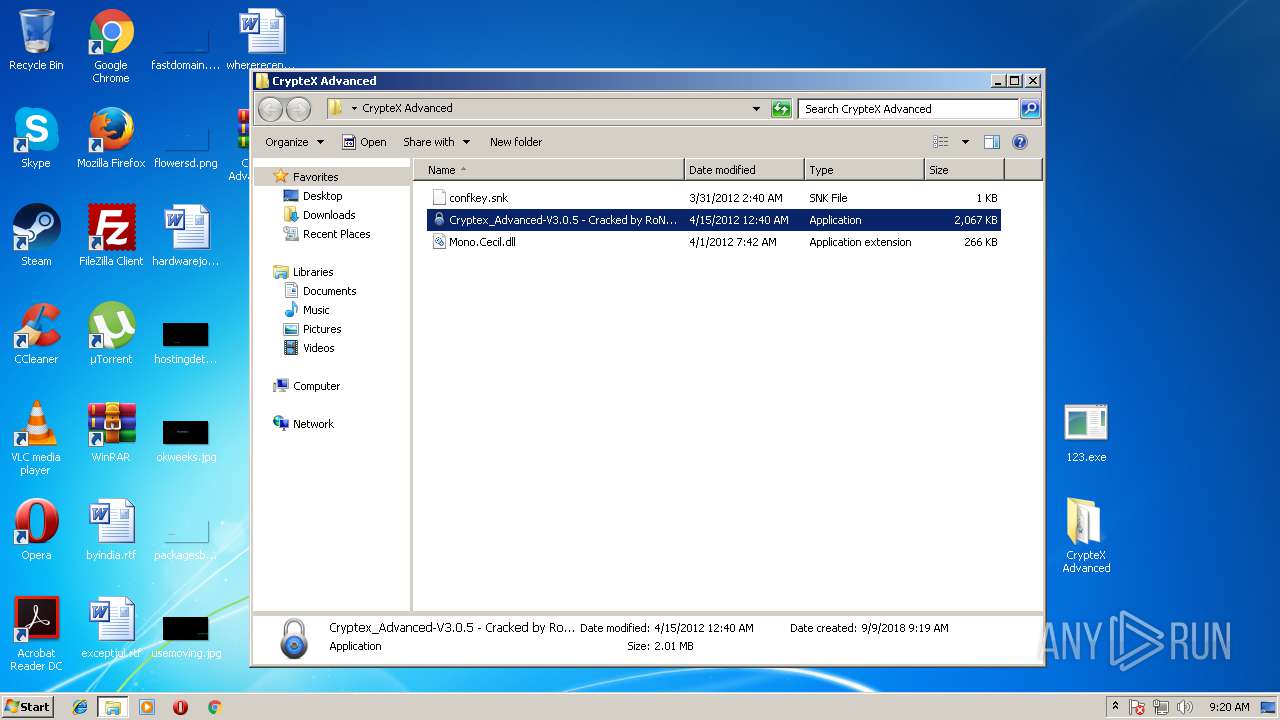Select hardwarejo document on desktop
The height and width of the screenshot is (720, 1280).
pyautogui.click(x=186, y=236)
